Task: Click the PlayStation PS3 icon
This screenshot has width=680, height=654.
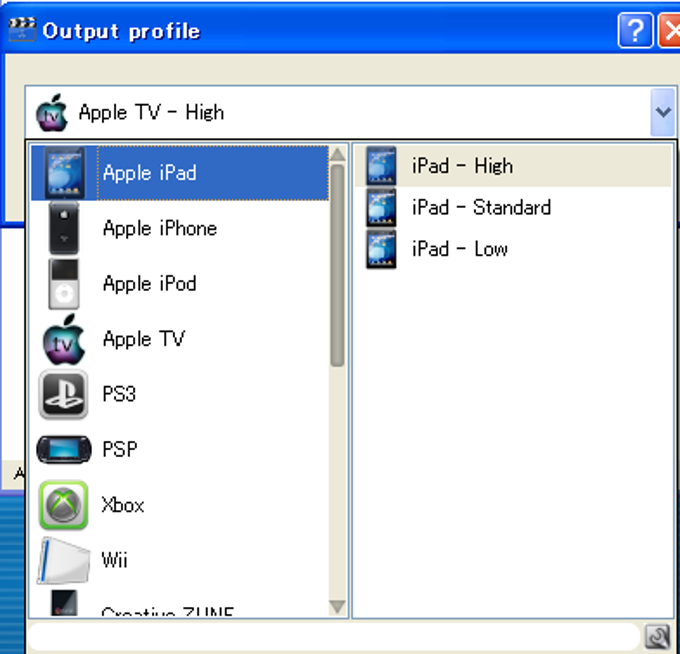Action: point(63,394)
